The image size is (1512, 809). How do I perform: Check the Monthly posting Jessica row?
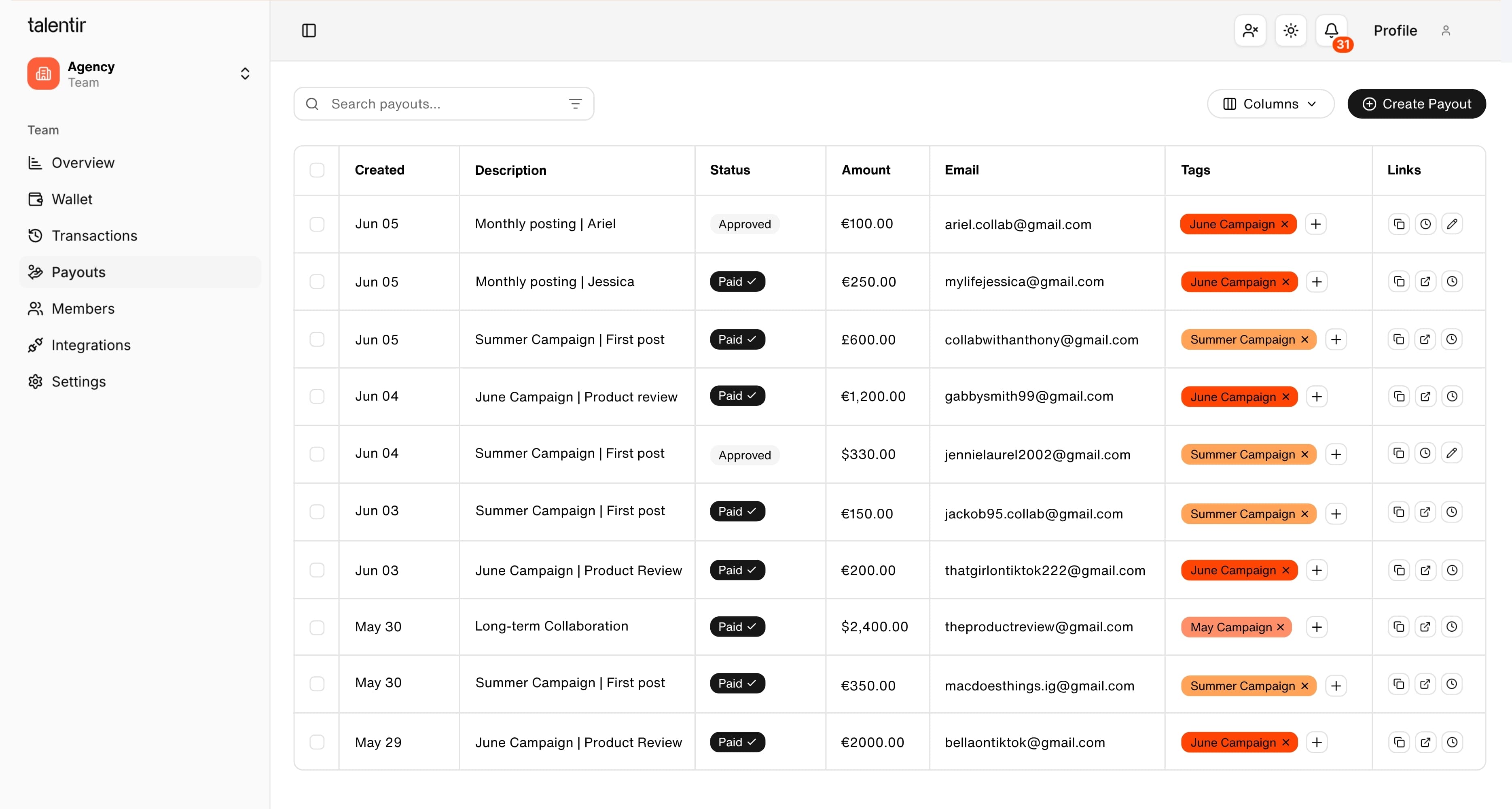[317, 282]
